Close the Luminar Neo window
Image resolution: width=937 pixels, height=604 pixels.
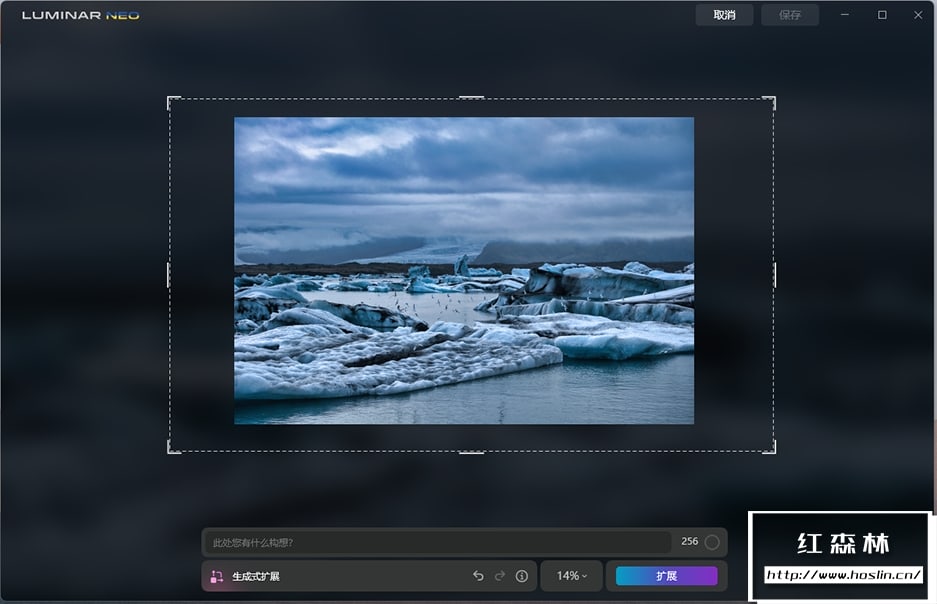918,14
